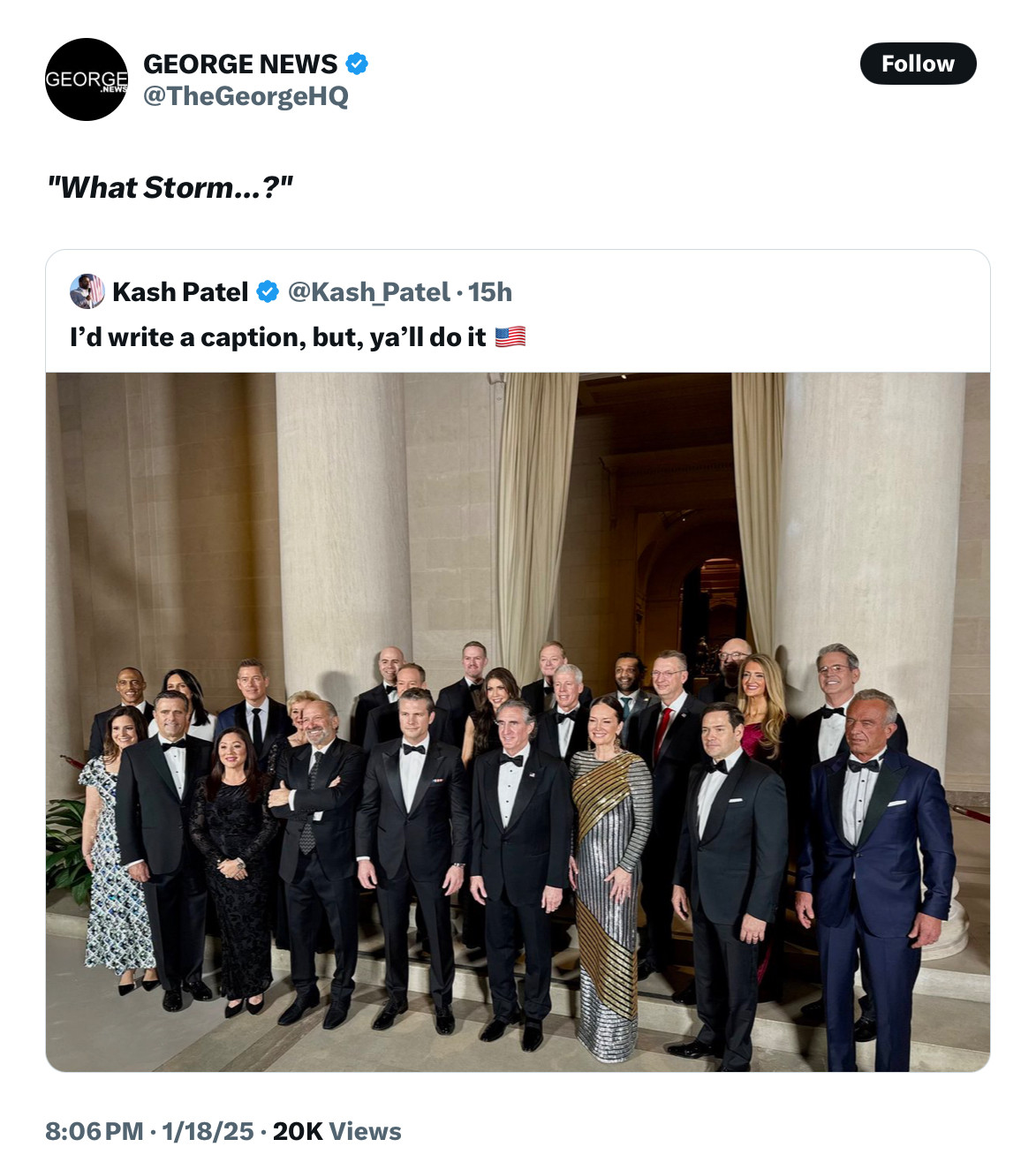The width and height of the screenshot is (1036, 1162).
Task: Open the Kash Patel display name
Action: click(180, 292)
